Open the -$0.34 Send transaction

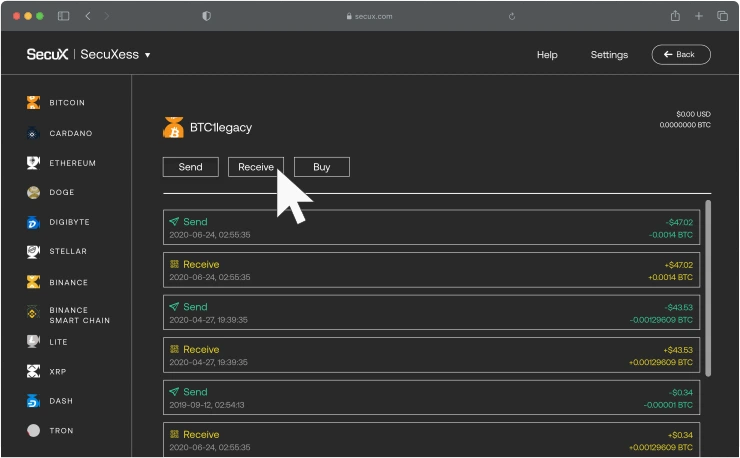[431, 398]
